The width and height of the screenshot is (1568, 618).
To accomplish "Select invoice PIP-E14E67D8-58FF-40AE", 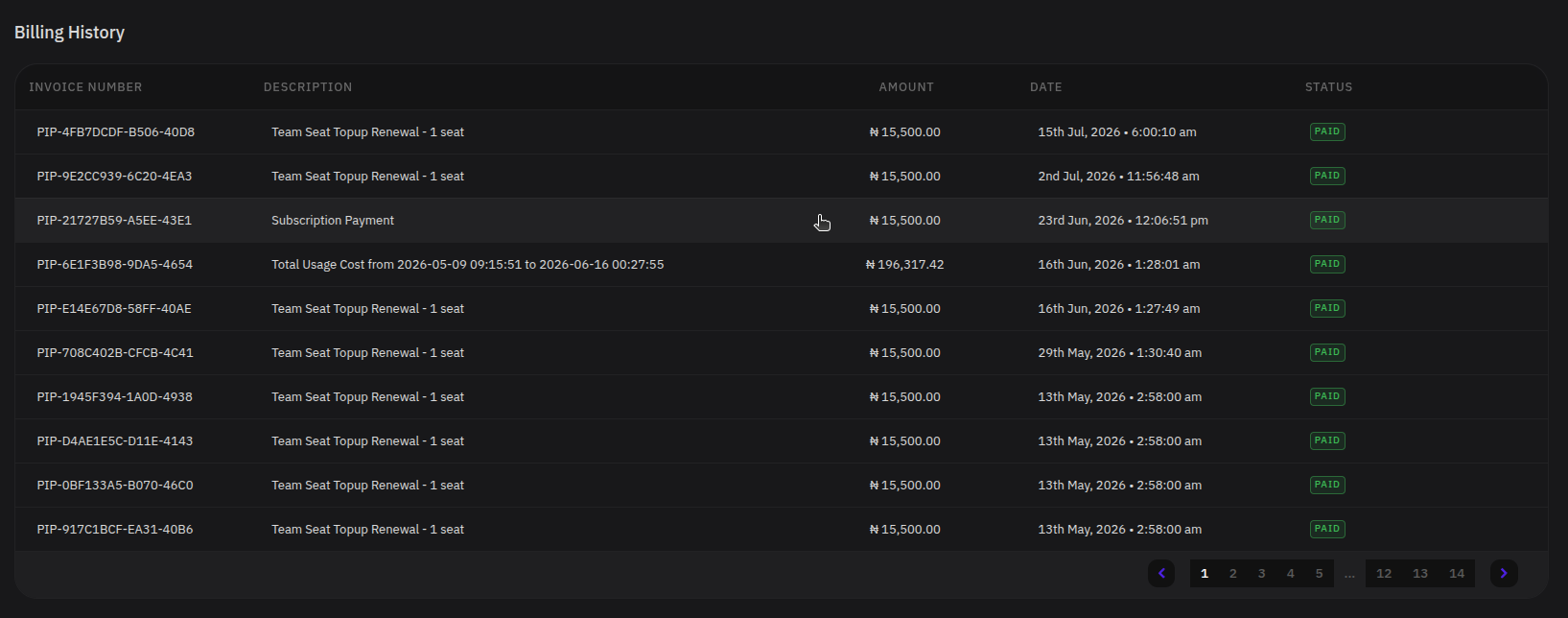I will (x=114, y=309).
